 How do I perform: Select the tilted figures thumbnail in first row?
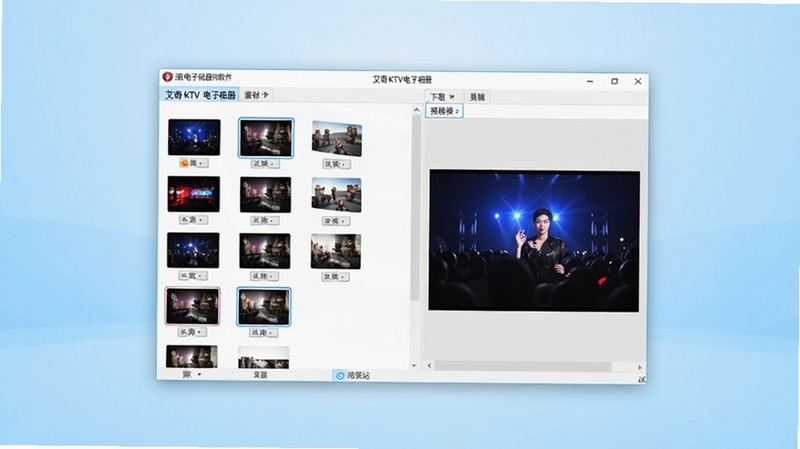point(337,138)
